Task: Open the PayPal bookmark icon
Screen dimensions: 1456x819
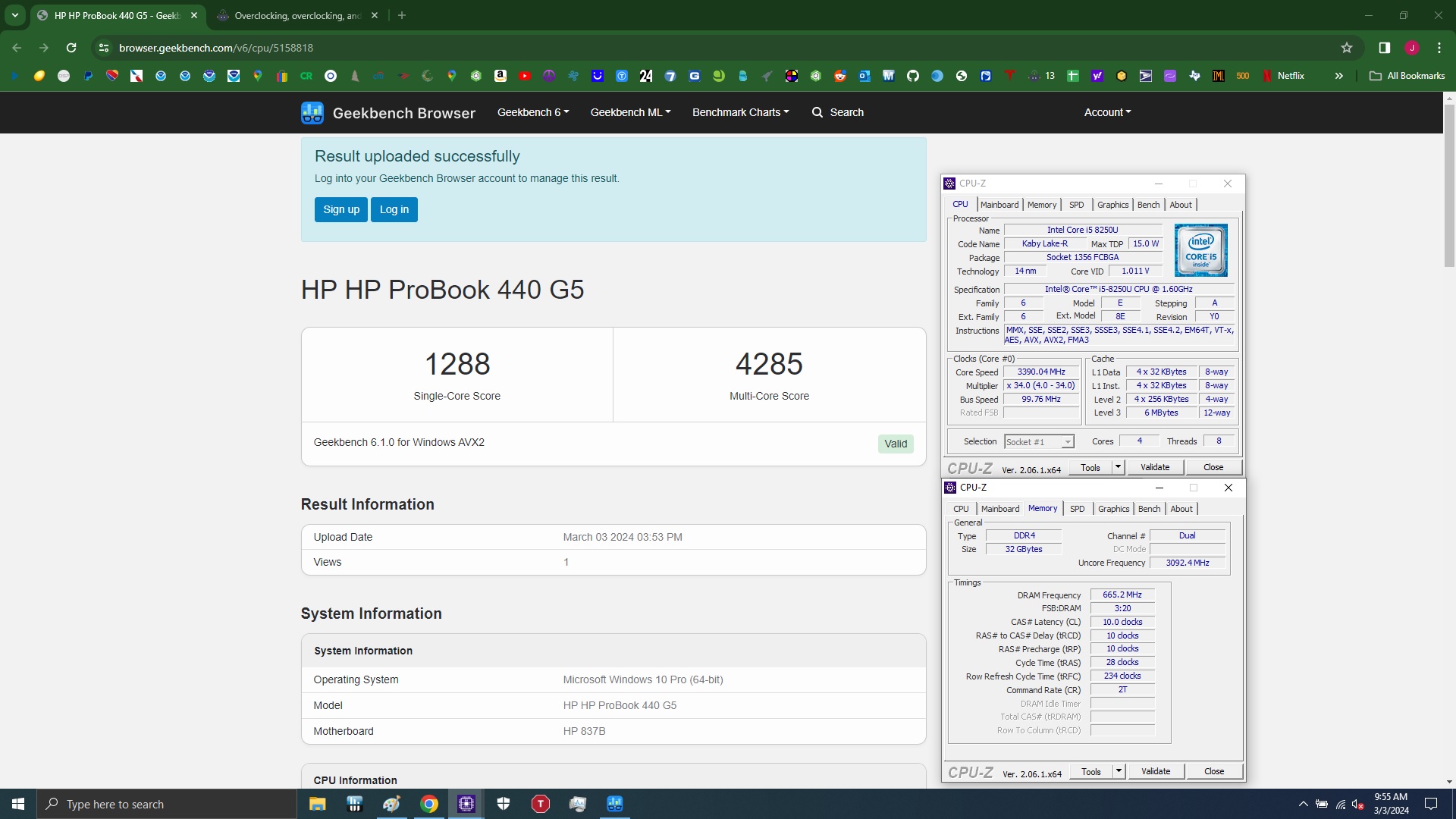Action: point(88,76)
